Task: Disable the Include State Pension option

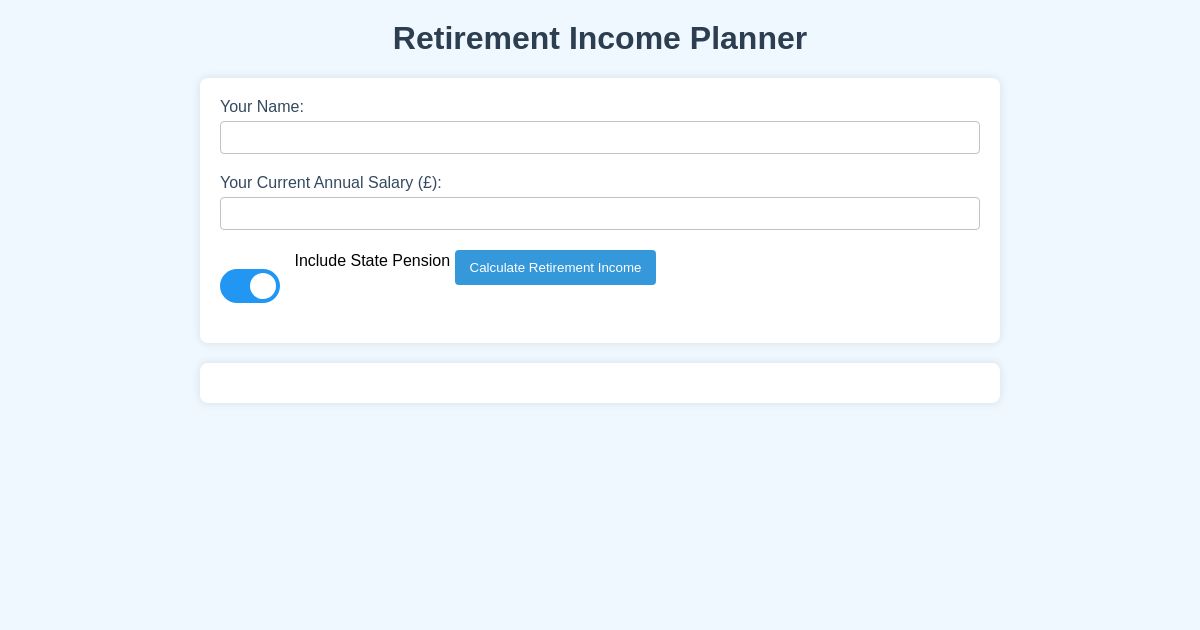Action: (x=250, y=286)
